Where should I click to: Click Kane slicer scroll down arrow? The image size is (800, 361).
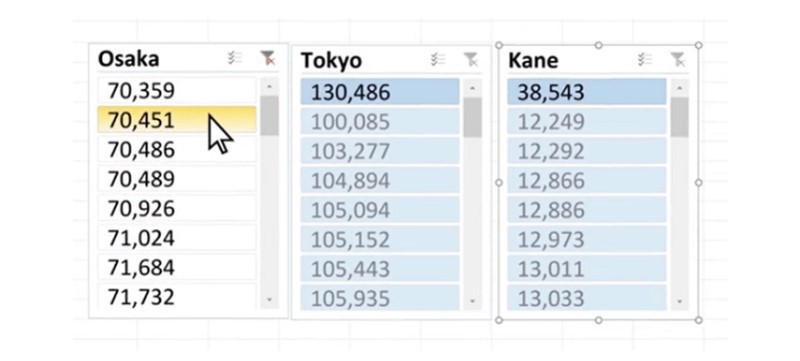pos(680,301)
